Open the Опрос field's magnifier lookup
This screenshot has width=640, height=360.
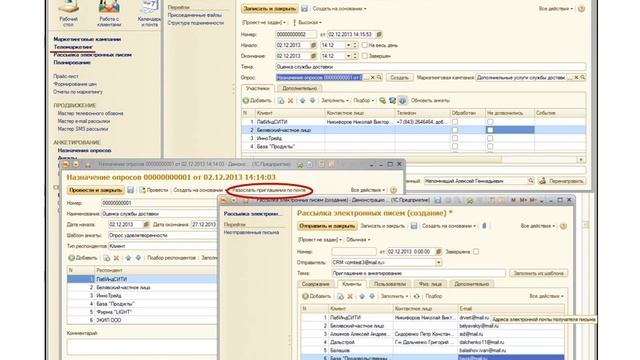[379, 78]
